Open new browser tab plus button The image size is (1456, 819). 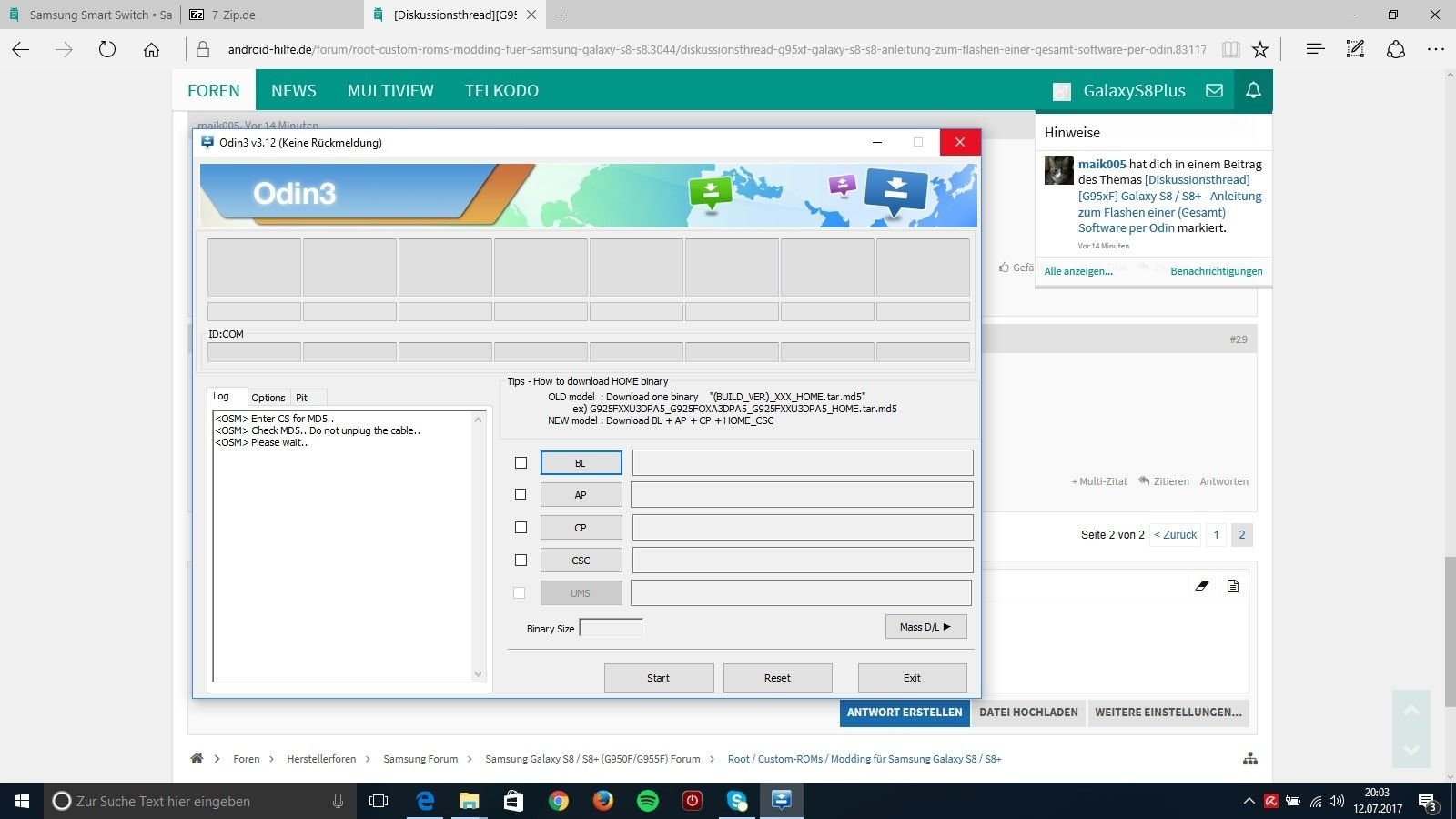(561, 15)
